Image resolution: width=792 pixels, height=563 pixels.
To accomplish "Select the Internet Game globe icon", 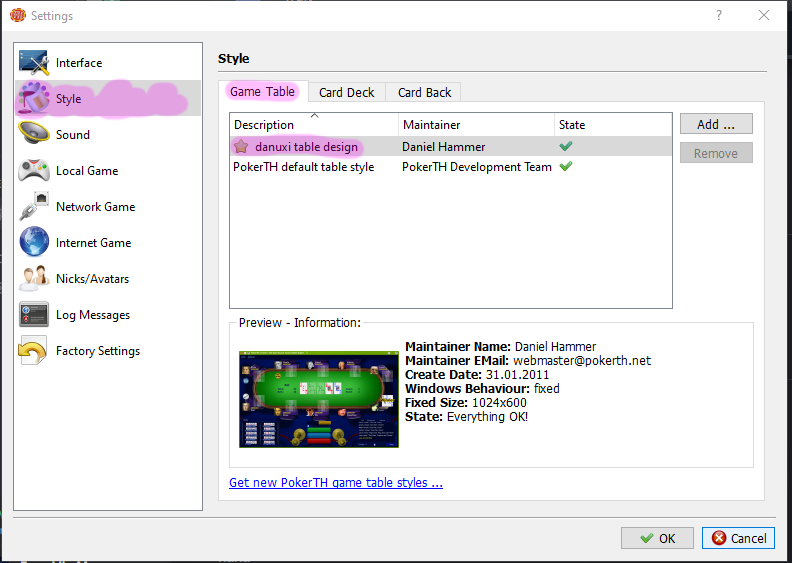I will point(34,243).
